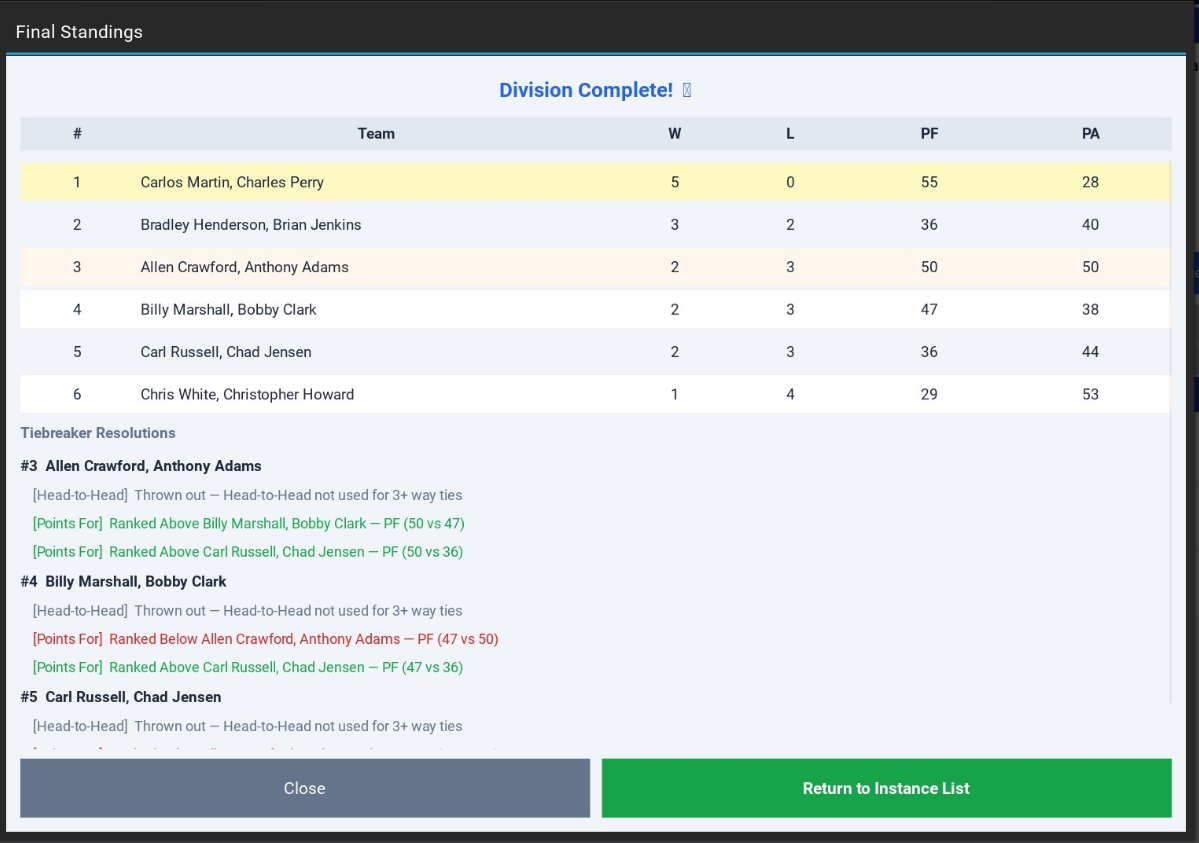
Task: Click Head-to-Head thrown out line under #4
Action: pos(248,610)
